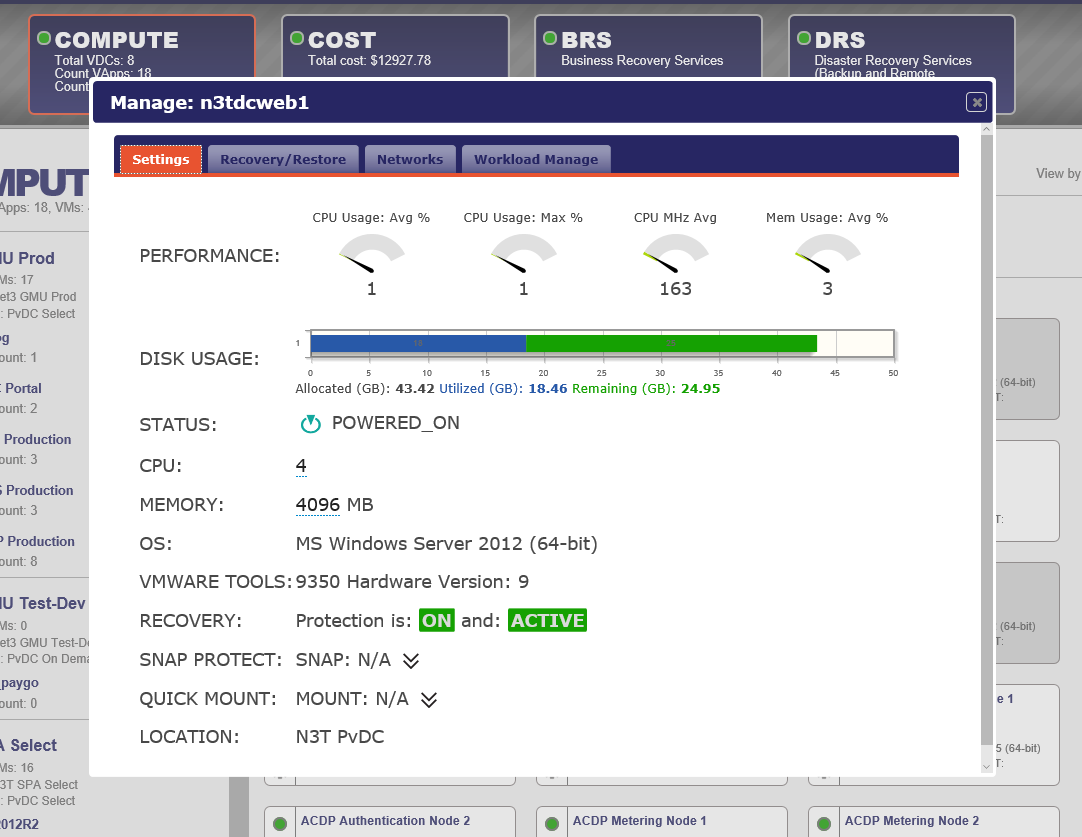The width and height of the screenshot is (1082, 837).
Task: Go to the Workload Manage tab
Action: (x=536, y=159)
